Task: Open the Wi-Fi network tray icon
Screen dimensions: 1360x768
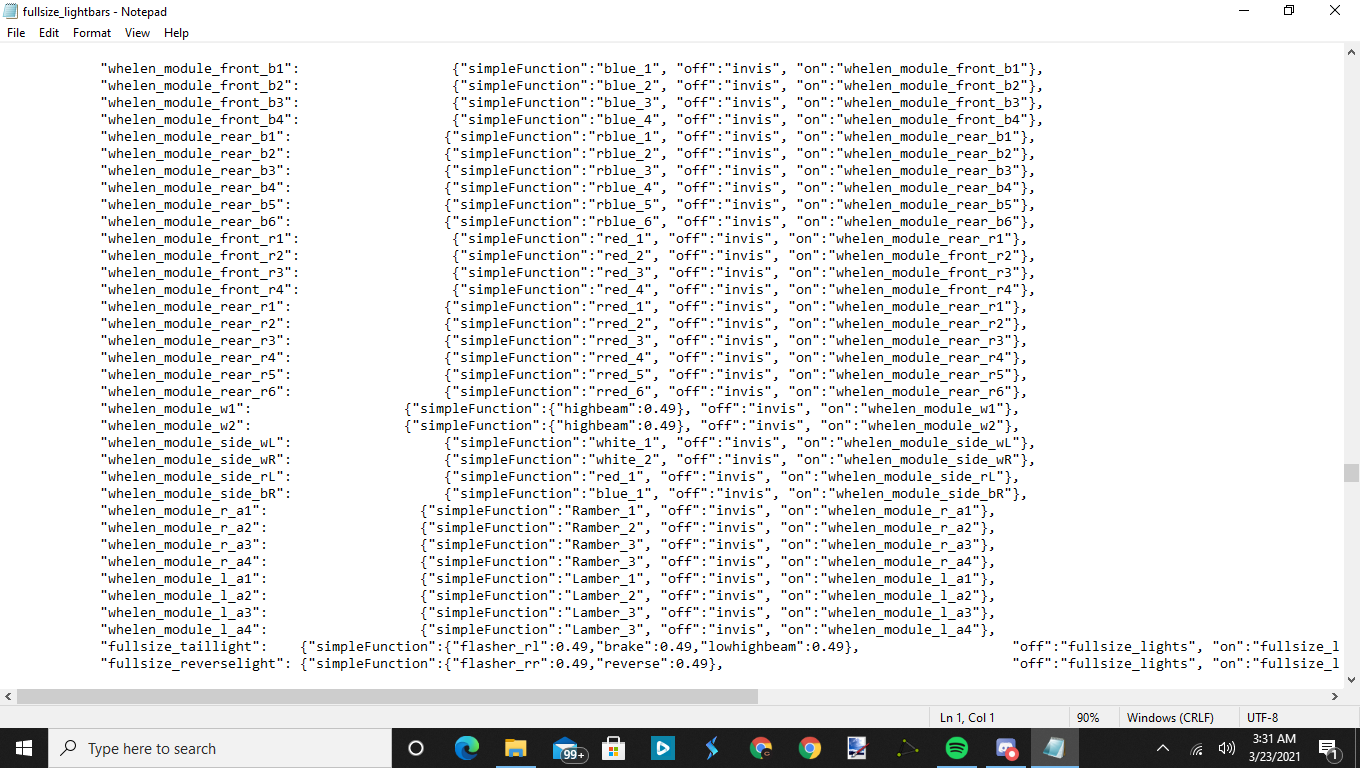Action: click(x=1196, y=748)
